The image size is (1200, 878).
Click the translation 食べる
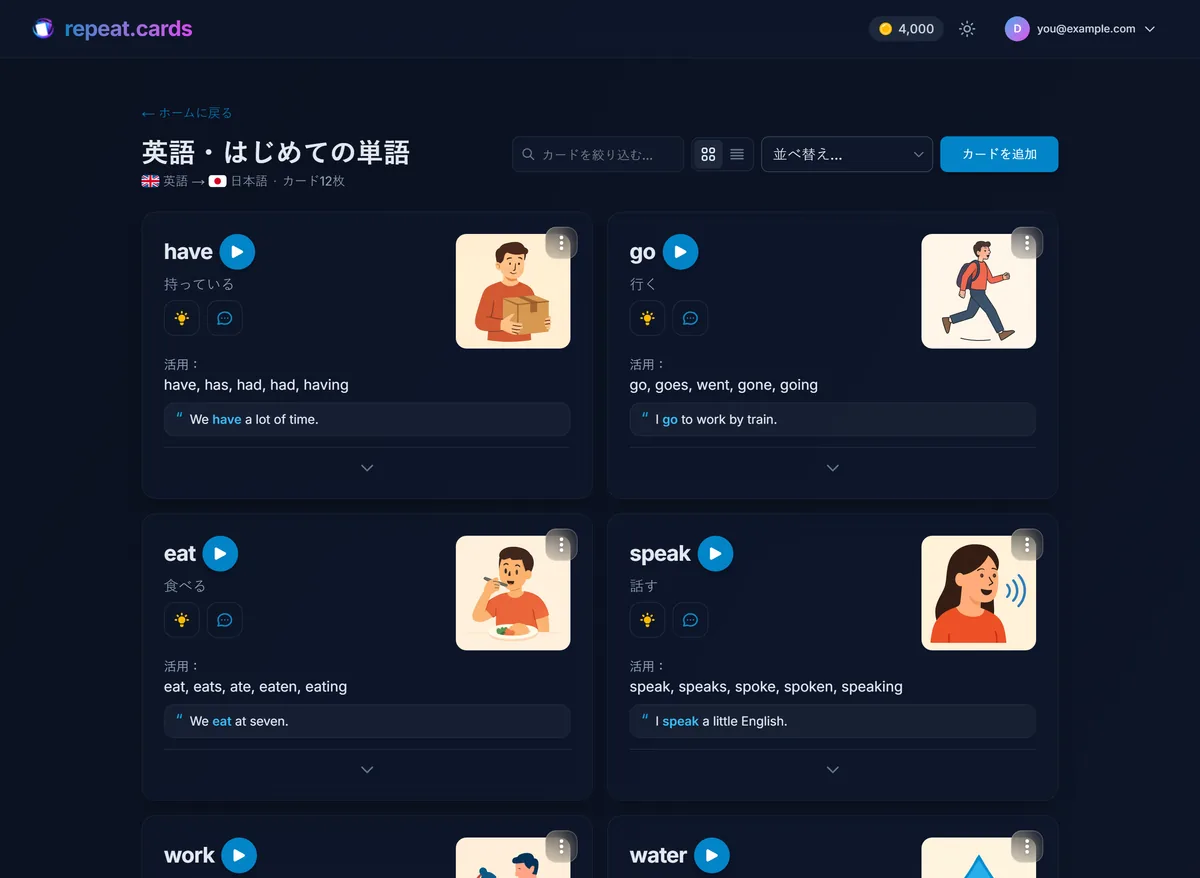185,586
